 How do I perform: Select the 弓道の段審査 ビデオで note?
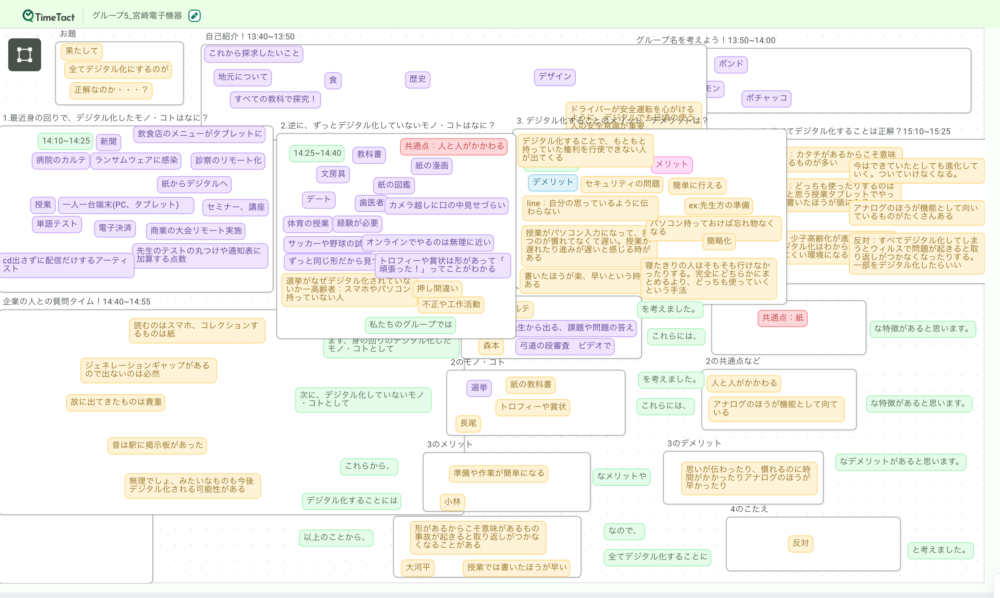[565, 346]
